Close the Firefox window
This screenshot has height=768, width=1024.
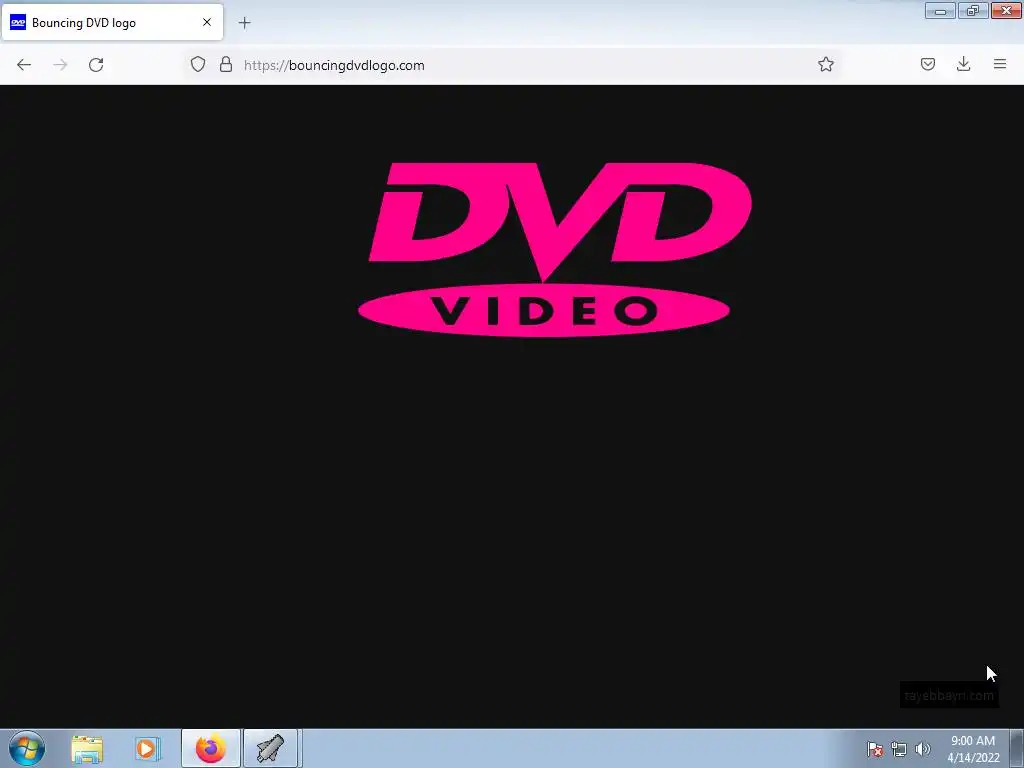(x=1006, y=10)
